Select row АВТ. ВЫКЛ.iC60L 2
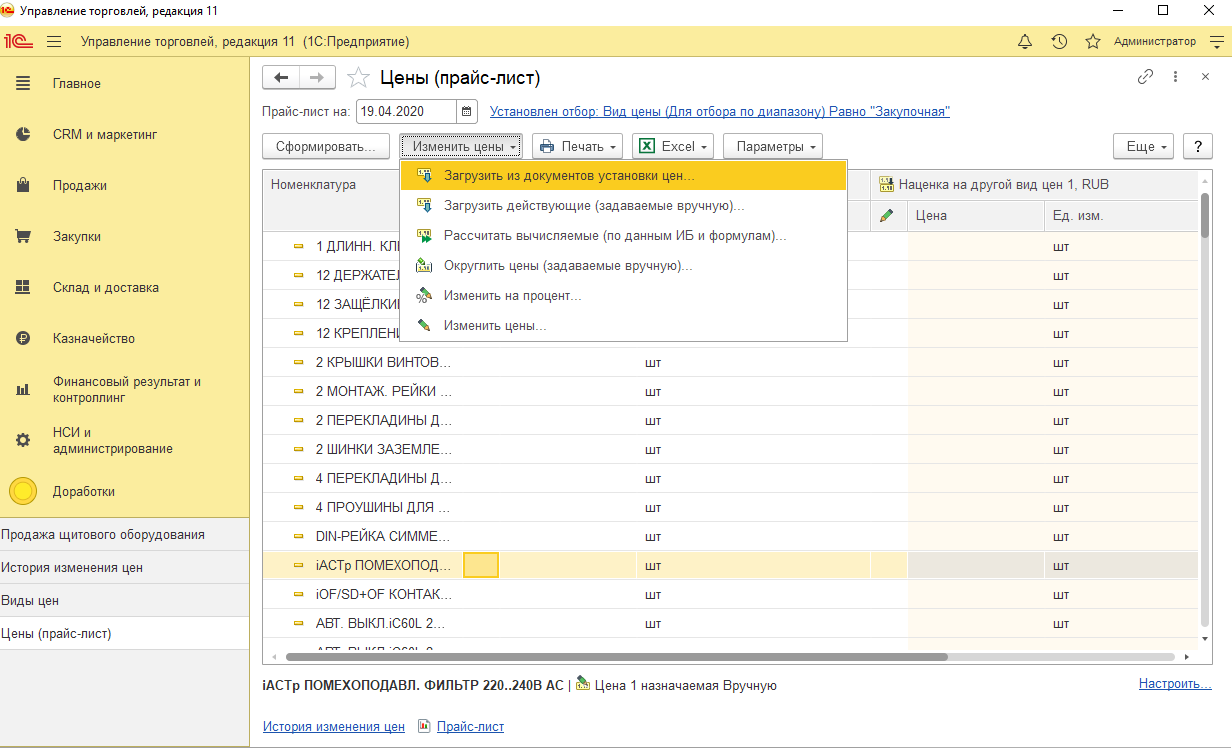Image resolution: width=1232 pixels, height=748 pixels. pos(730,623)
